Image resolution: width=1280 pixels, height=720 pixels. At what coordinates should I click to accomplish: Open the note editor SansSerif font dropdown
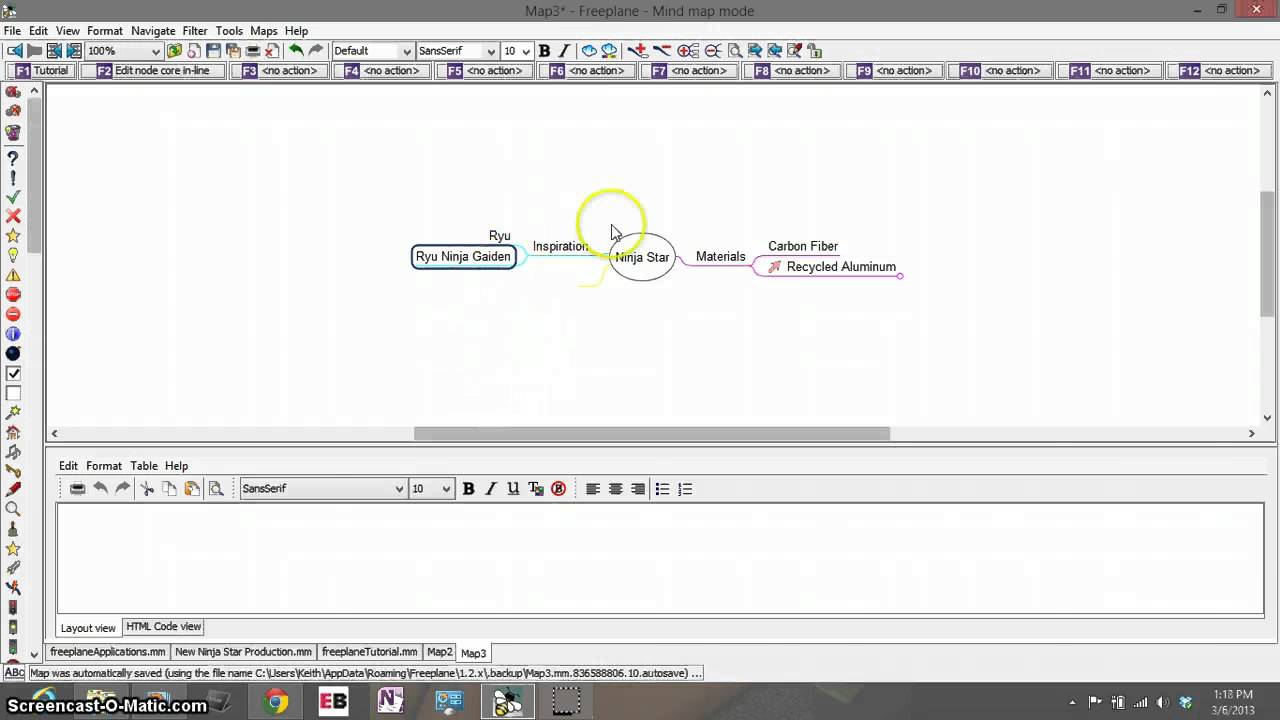399,489
